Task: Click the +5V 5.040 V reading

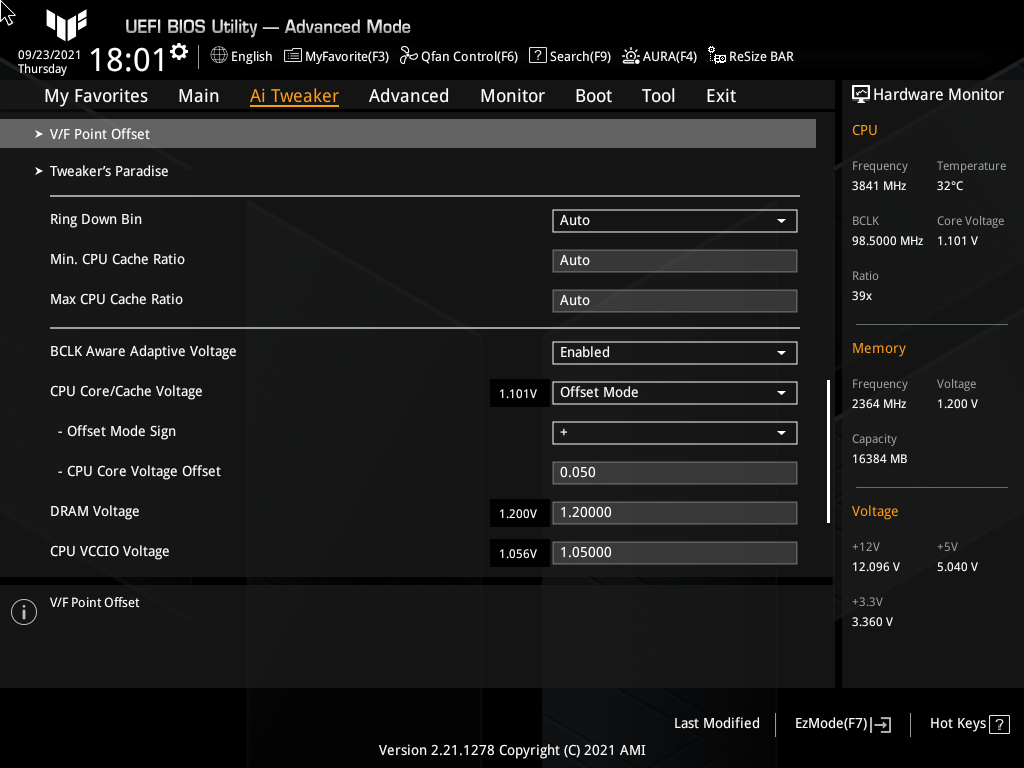Action: pyautogui.click(x=957, y=567)
